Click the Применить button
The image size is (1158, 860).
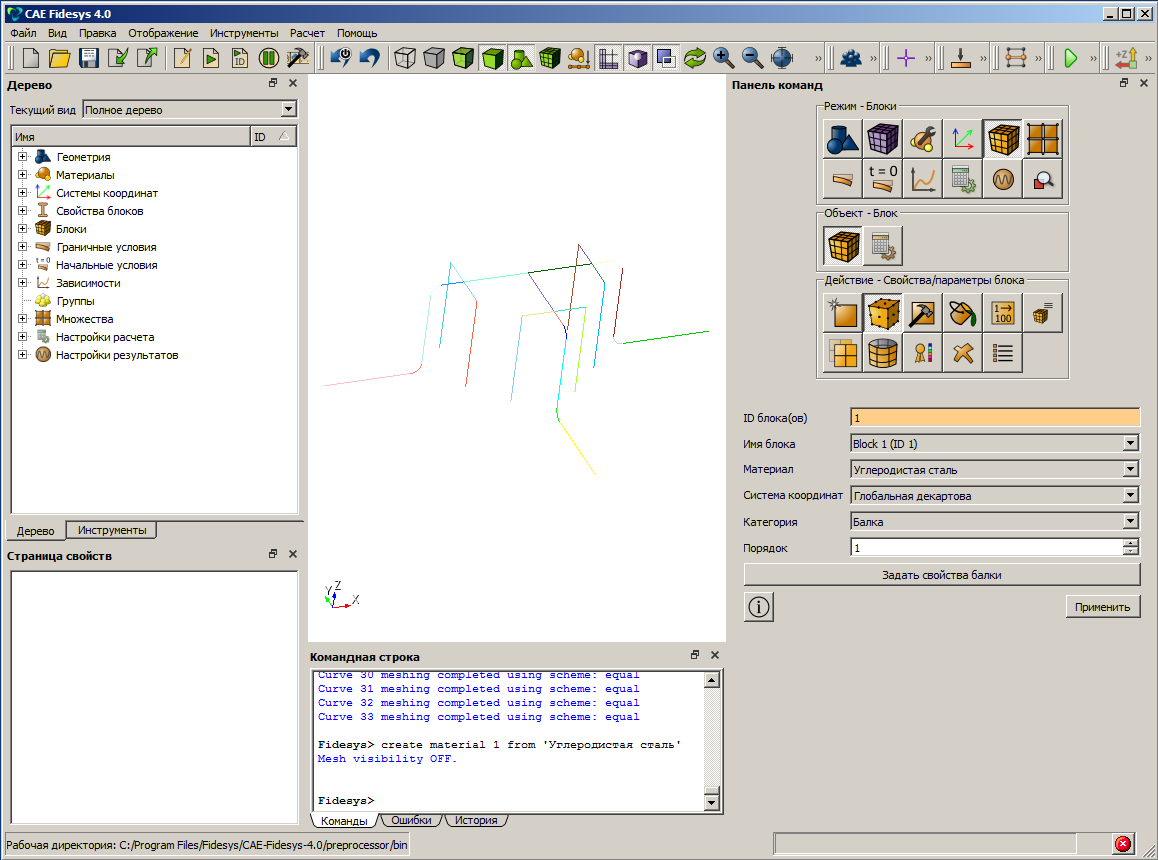pyautogui.click(x=1103, y=607)
